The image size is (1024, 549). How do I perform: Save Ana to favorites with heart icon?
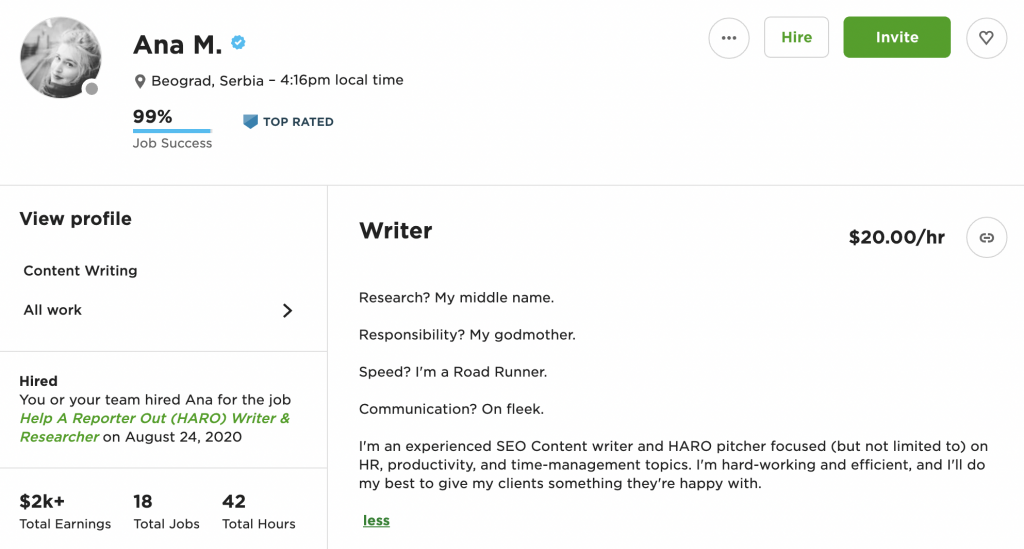(986, 38)
